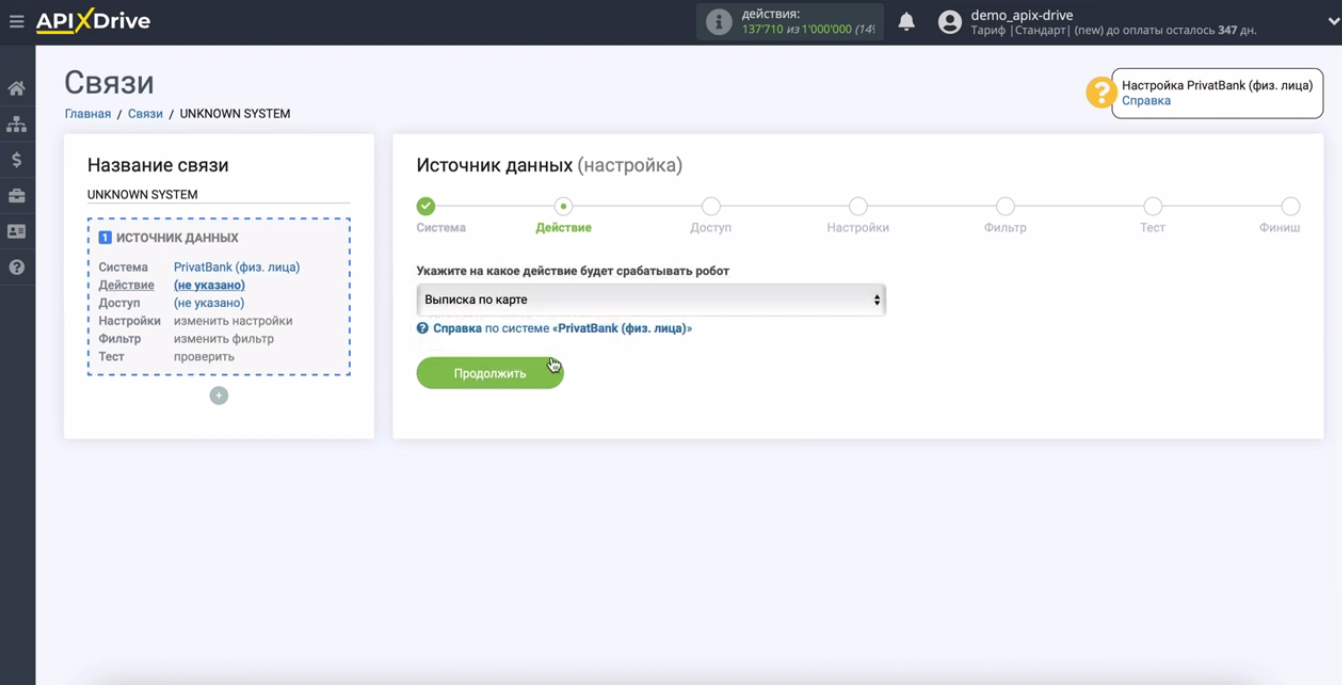Open the notifications bell
Image resolution: width=1342 pixels, height=685 pixels.
pyautogui.click(x=906, y=21)
